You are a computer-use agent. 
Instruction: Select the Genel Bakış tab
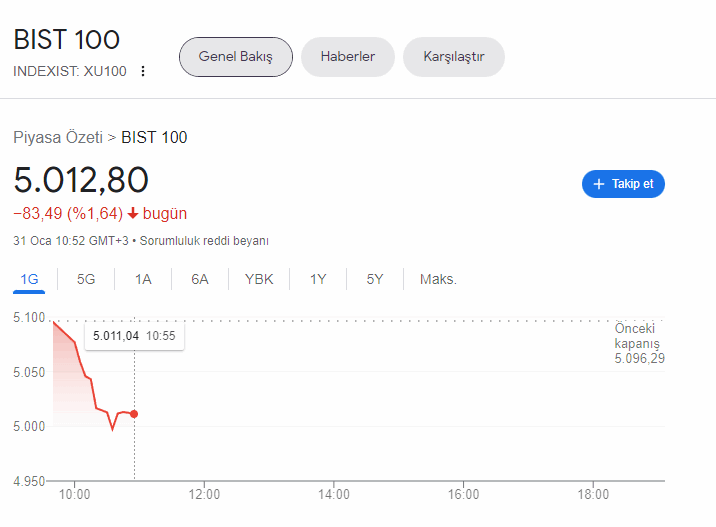coord(235,57)
